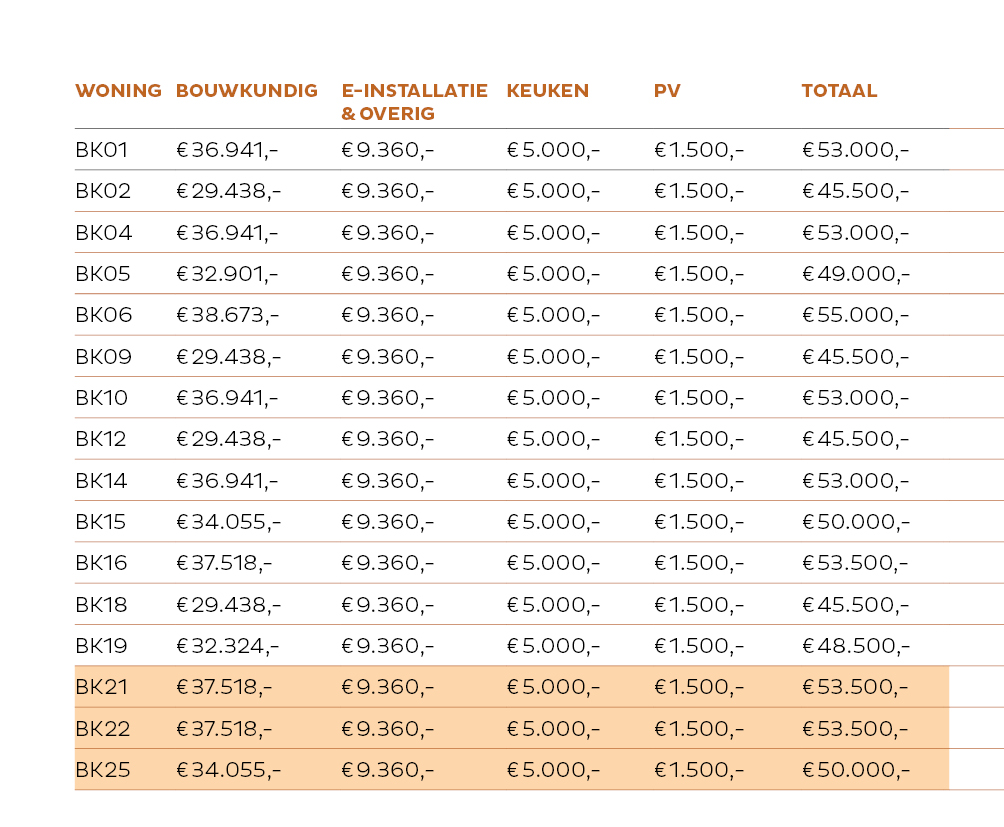Select the €32.901 bouwkundig value
The height and width of the screenshot is (827, 1004).
click(228, 275)
